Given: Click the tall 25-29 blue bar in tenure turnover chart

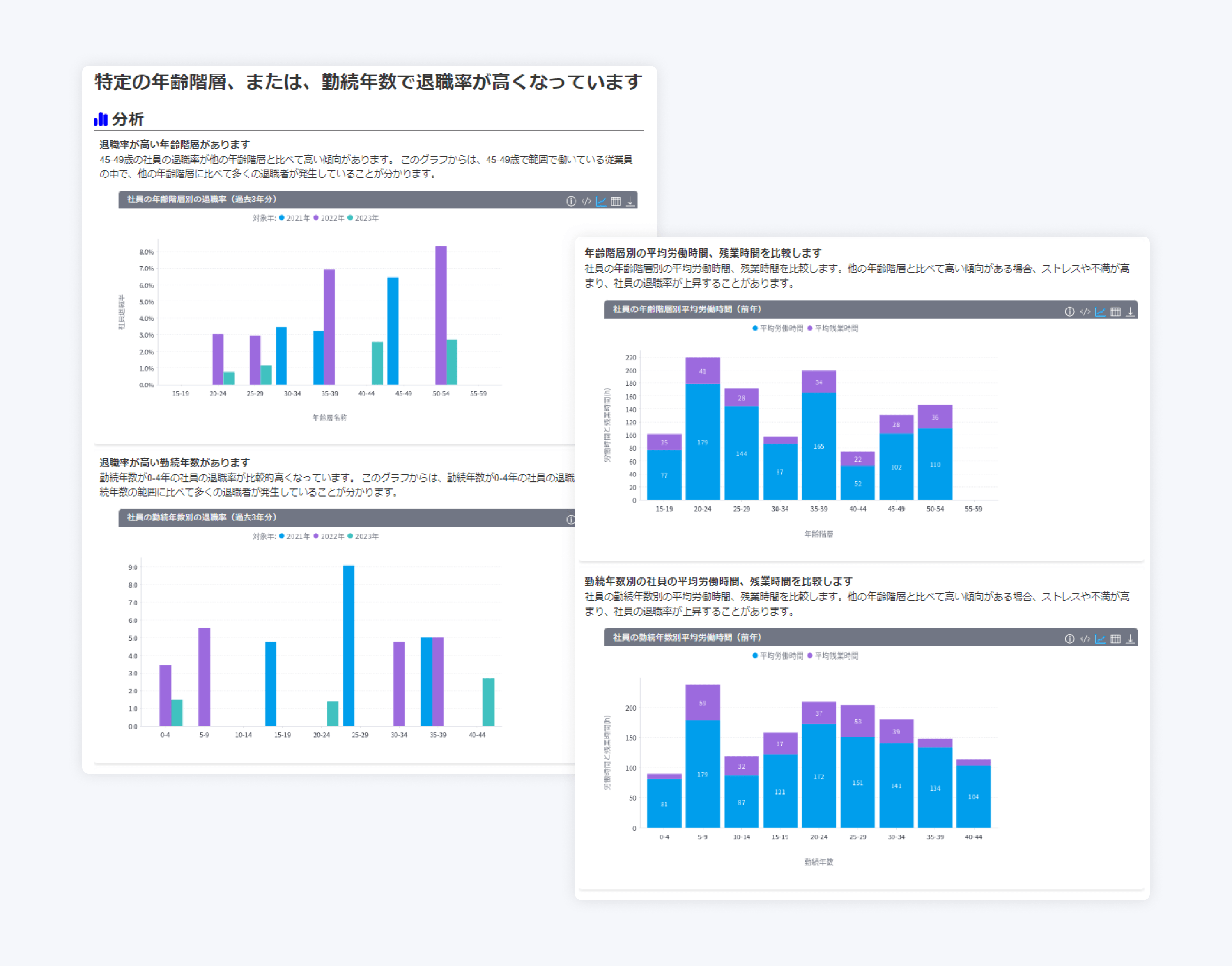Looking at the screenshot, I should pos(348,645).
